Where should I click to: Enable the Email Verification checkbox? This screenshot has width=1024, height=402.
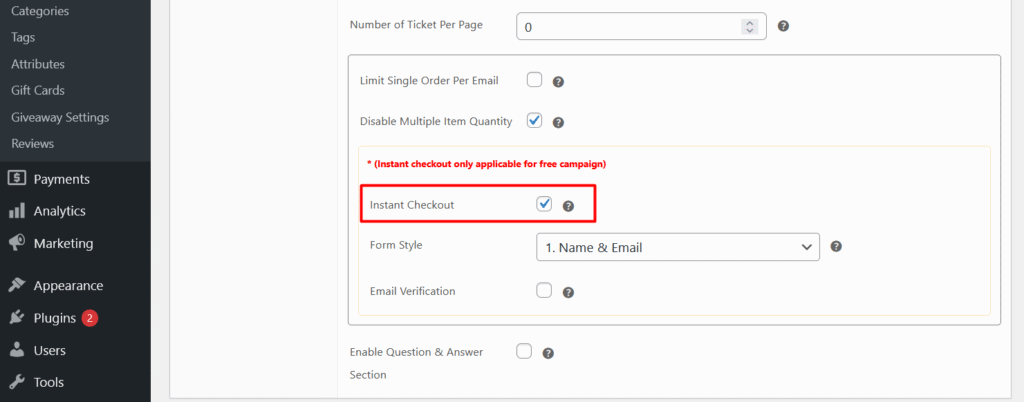544,291
